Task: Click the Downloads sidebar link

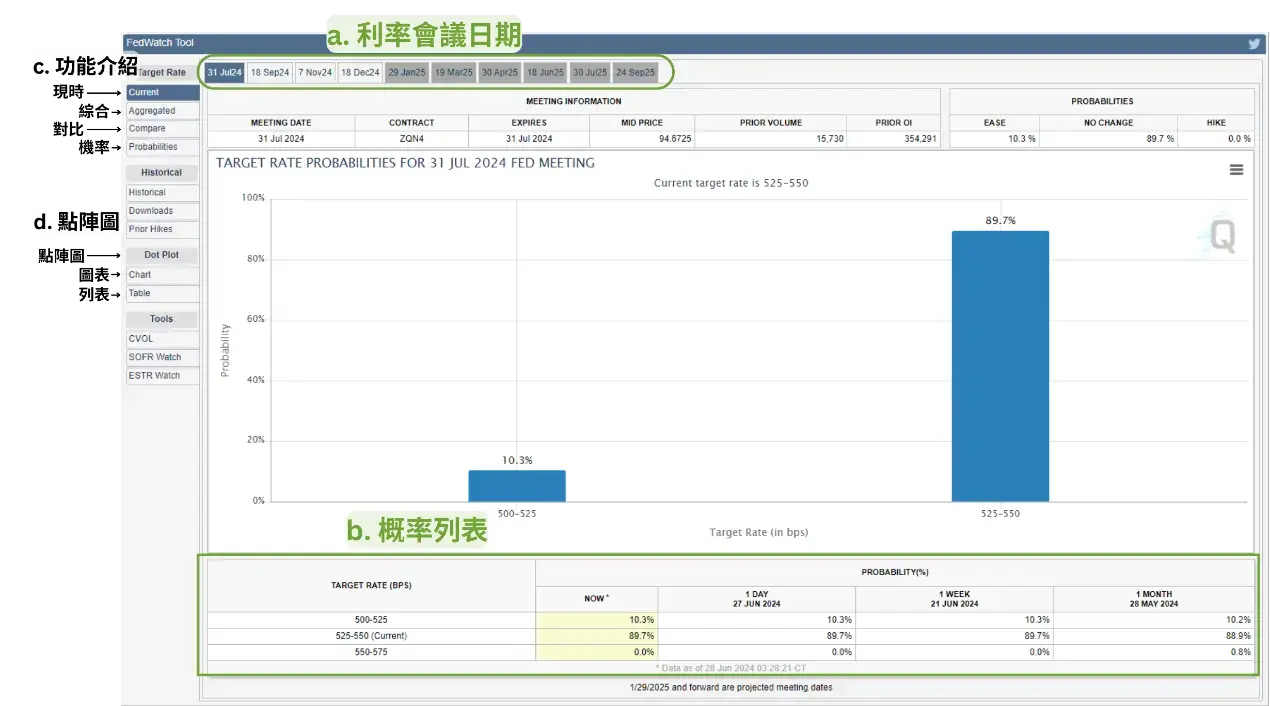Action: point(151,210)
